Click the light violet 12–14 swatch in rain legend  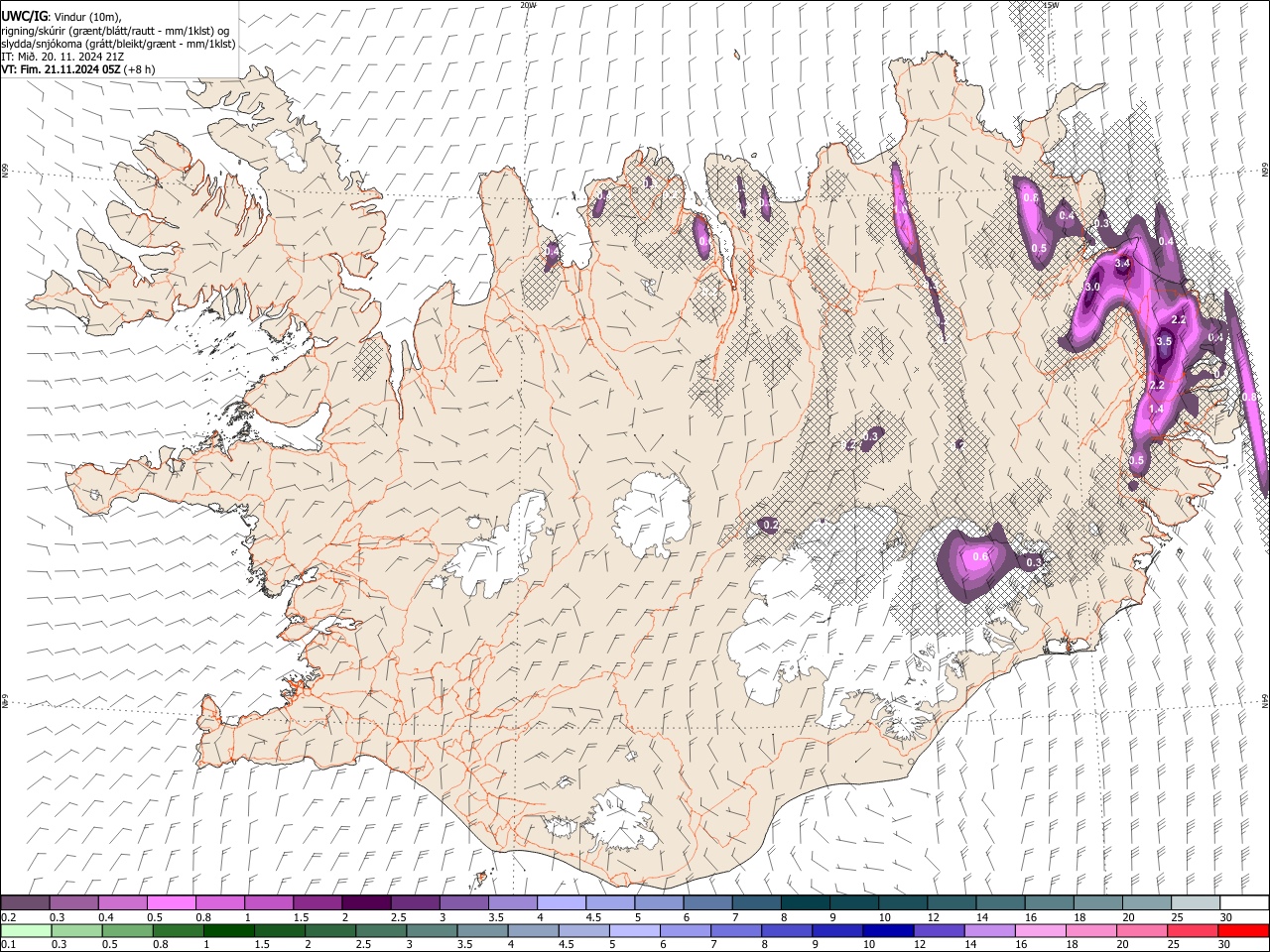pyautogui.click(x=988, y=930)
